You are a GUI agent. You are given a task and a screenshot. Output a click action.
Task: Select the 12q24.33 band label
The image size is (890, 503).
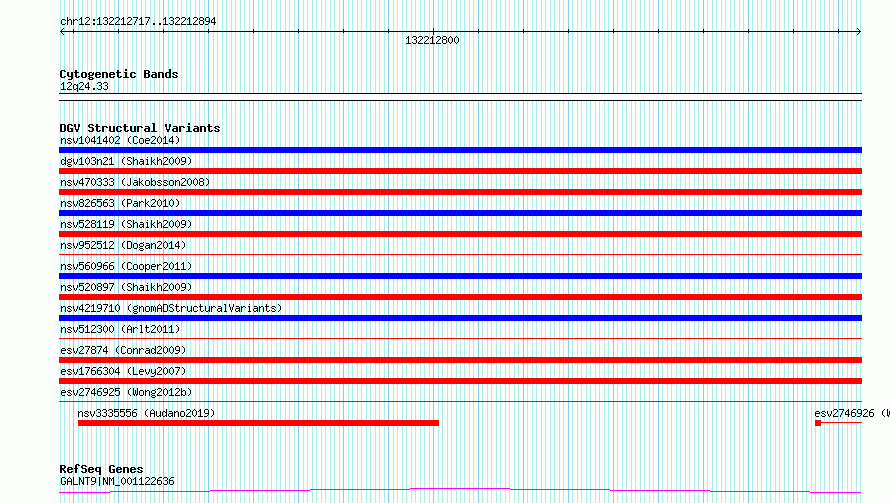(x=84, y=86)
